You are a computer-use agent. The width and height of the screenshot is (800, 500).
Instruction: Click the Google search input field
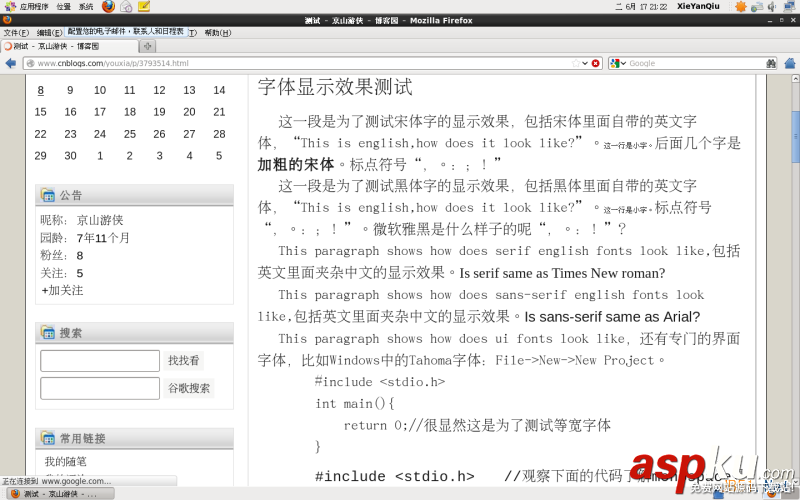(696, 63)
